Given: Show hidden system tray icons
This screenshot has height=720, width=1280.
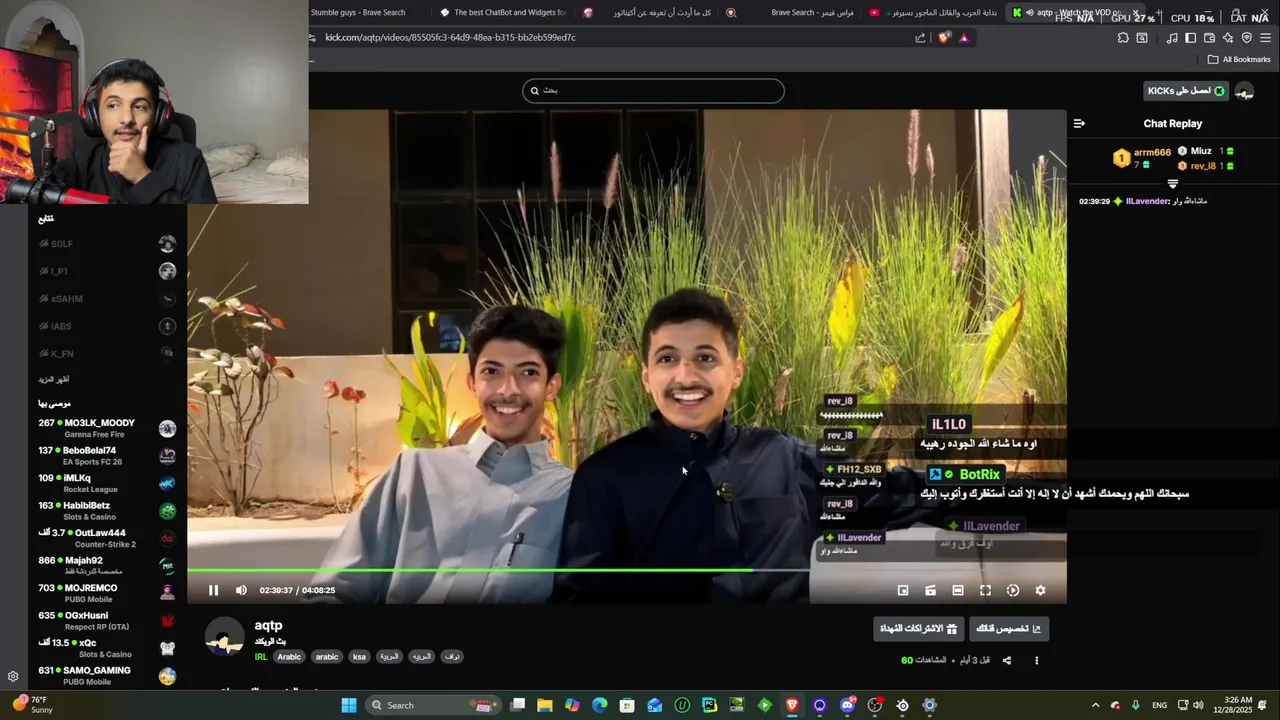Looking at the screenshot, I should click(1095, 705).
